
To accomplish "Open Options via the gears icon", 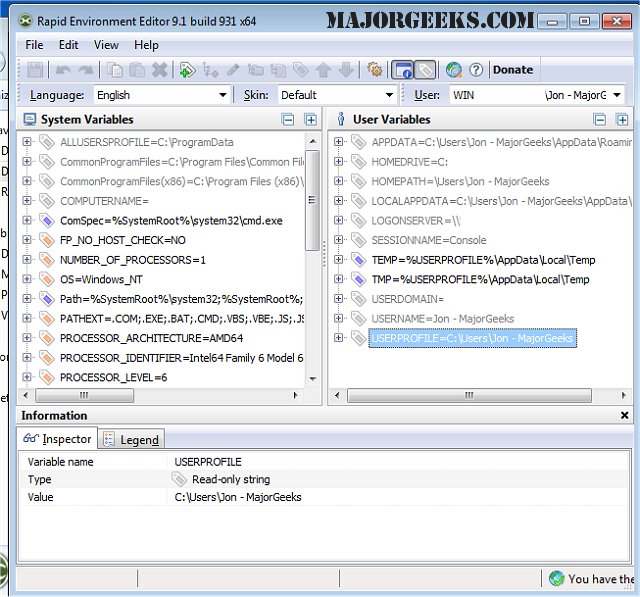I will coord(374,70).
